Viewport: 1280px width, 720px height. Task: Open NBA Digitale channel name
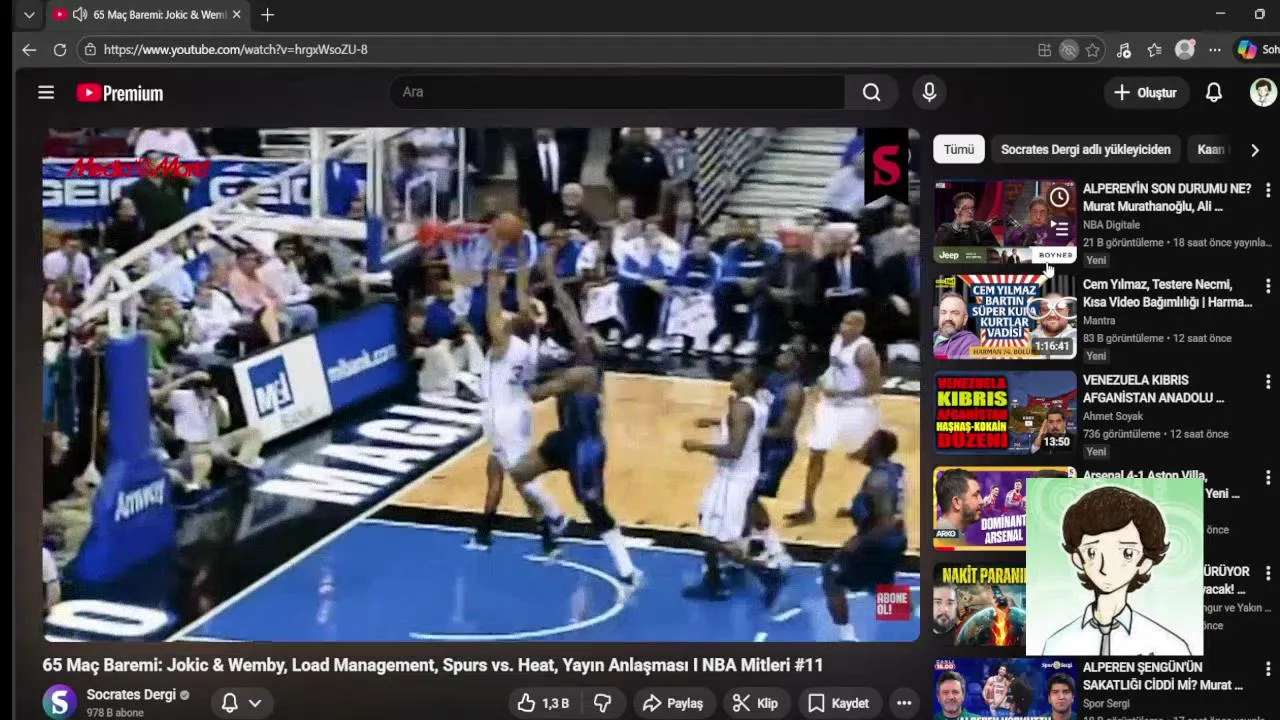tap(1111, 225)
